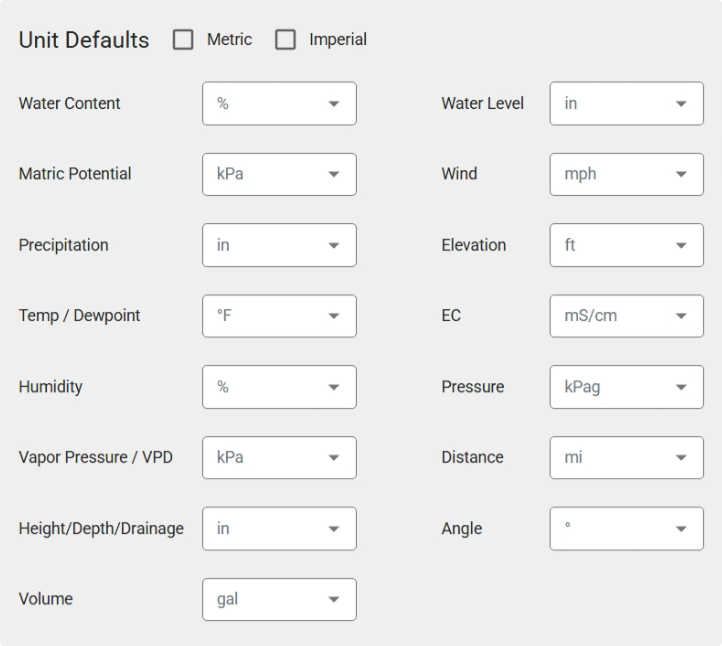Open the Volume unit dropdown
This screenshot has height=646, width=722.
[279, 600]
